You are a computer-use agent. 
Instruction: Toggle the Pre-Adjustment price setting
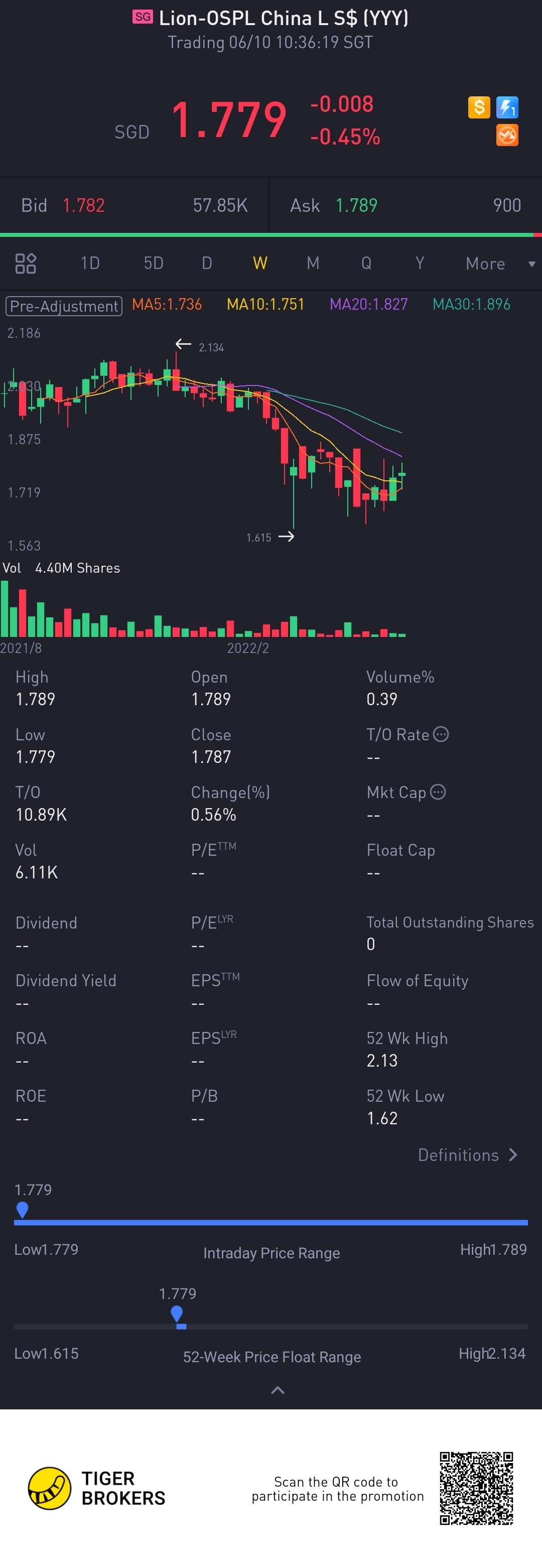click(64, 306)
